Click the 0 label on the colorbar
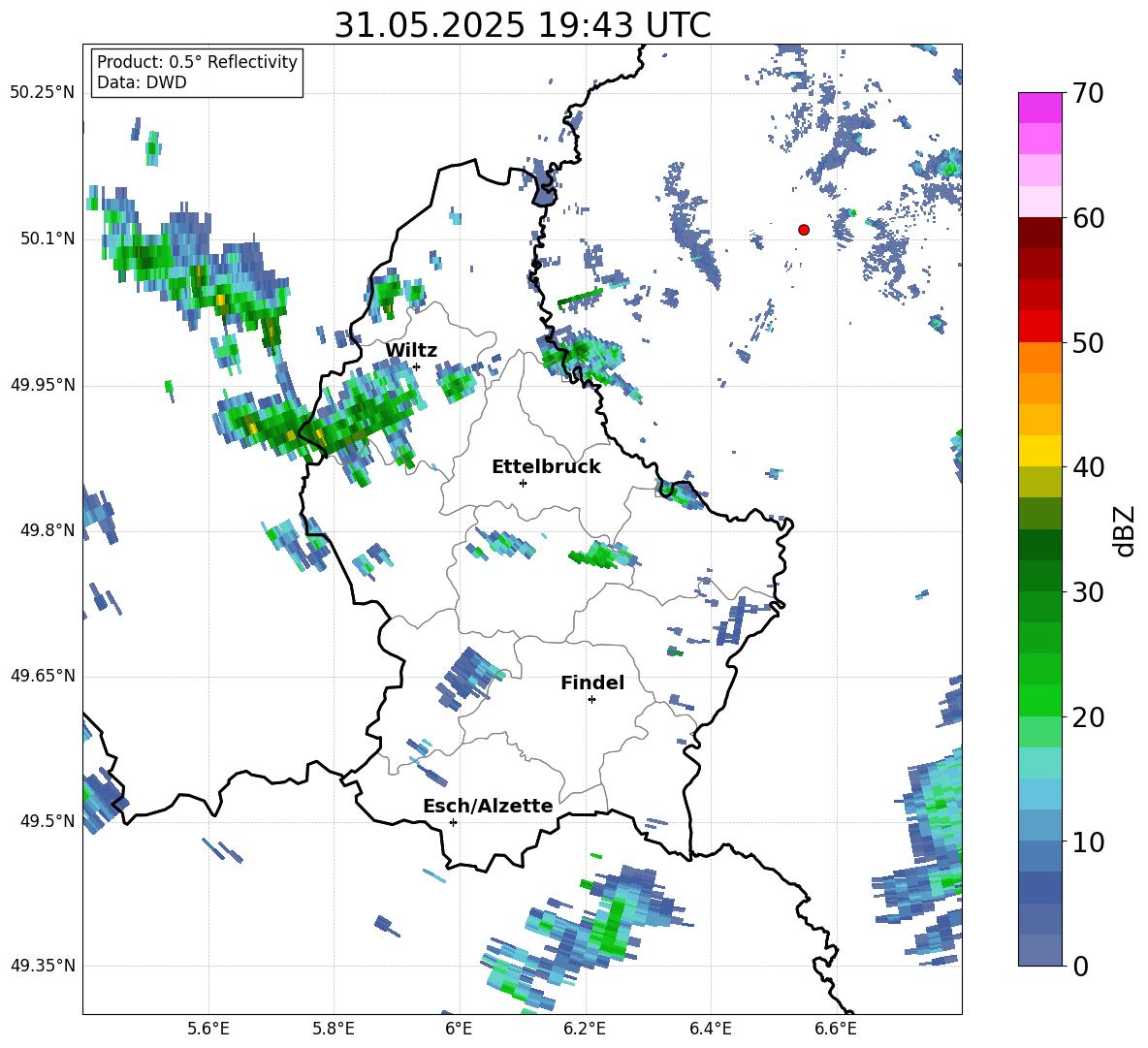 click(1079, 966)
